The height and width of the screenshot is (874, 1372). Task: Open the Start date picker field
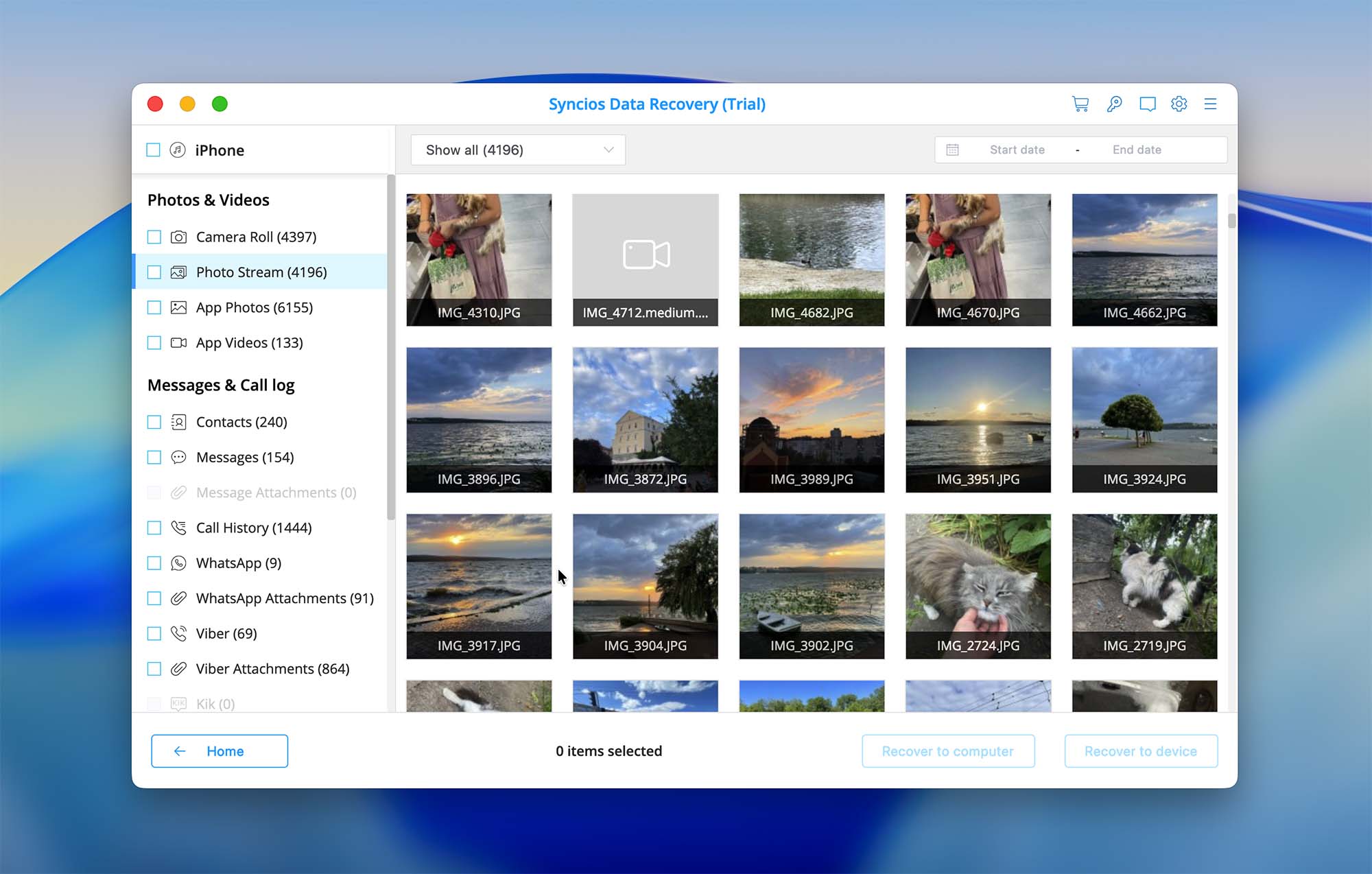tap(1017, 150)
